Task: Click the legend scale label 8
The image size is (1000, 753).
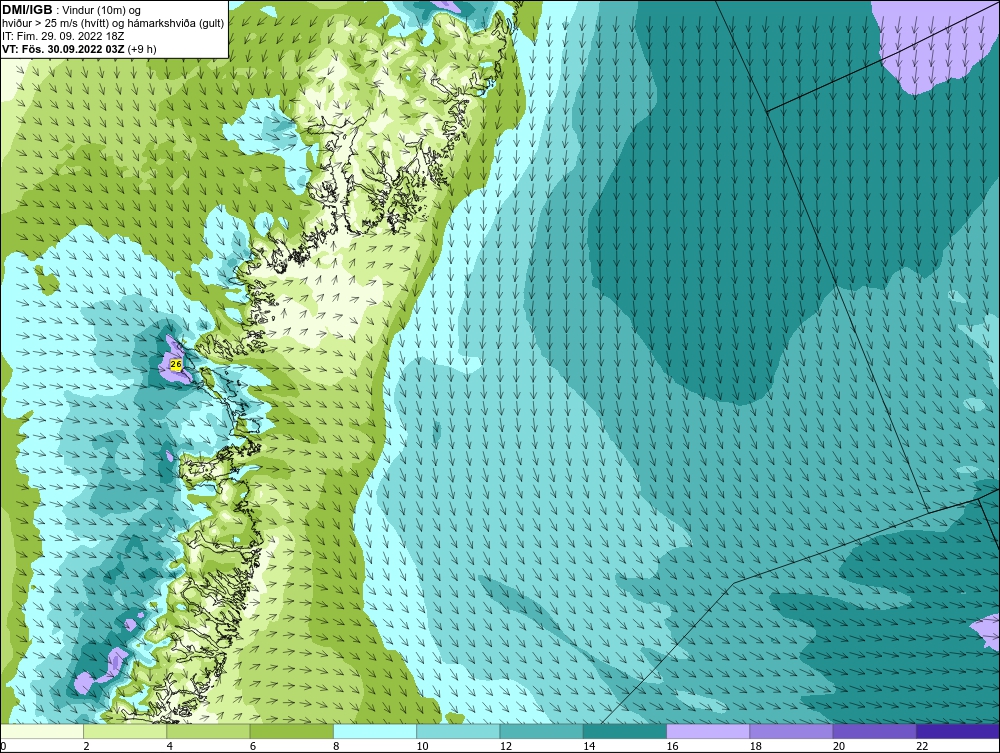Action: tap(336, 747)
